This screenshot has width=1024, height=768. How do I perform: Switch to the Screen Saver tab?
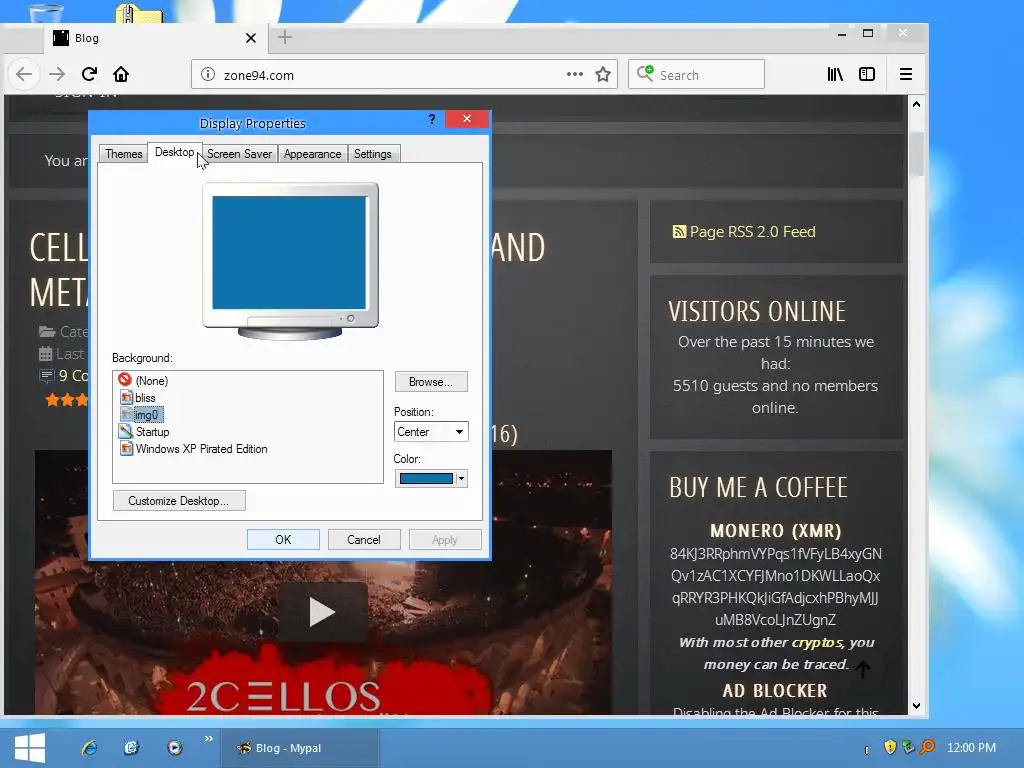(239, 154)
